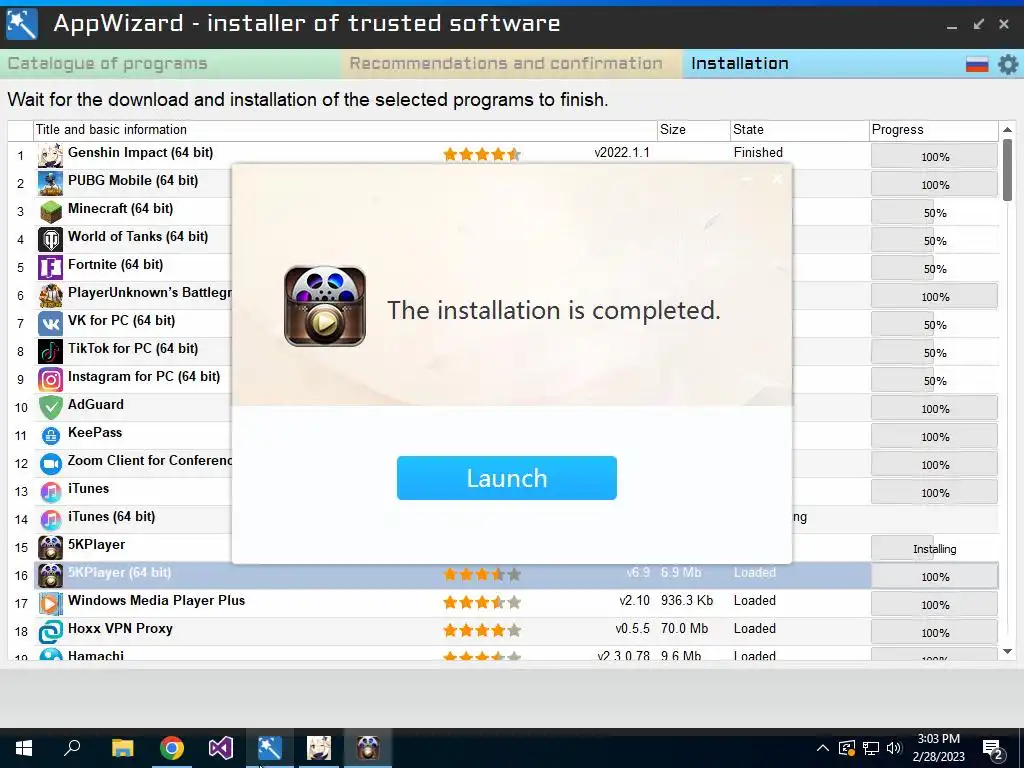The height and width of the screenshot is (768, 1024).
Task: Select the Windows Media Player Plus title
Action: point(157,601)
